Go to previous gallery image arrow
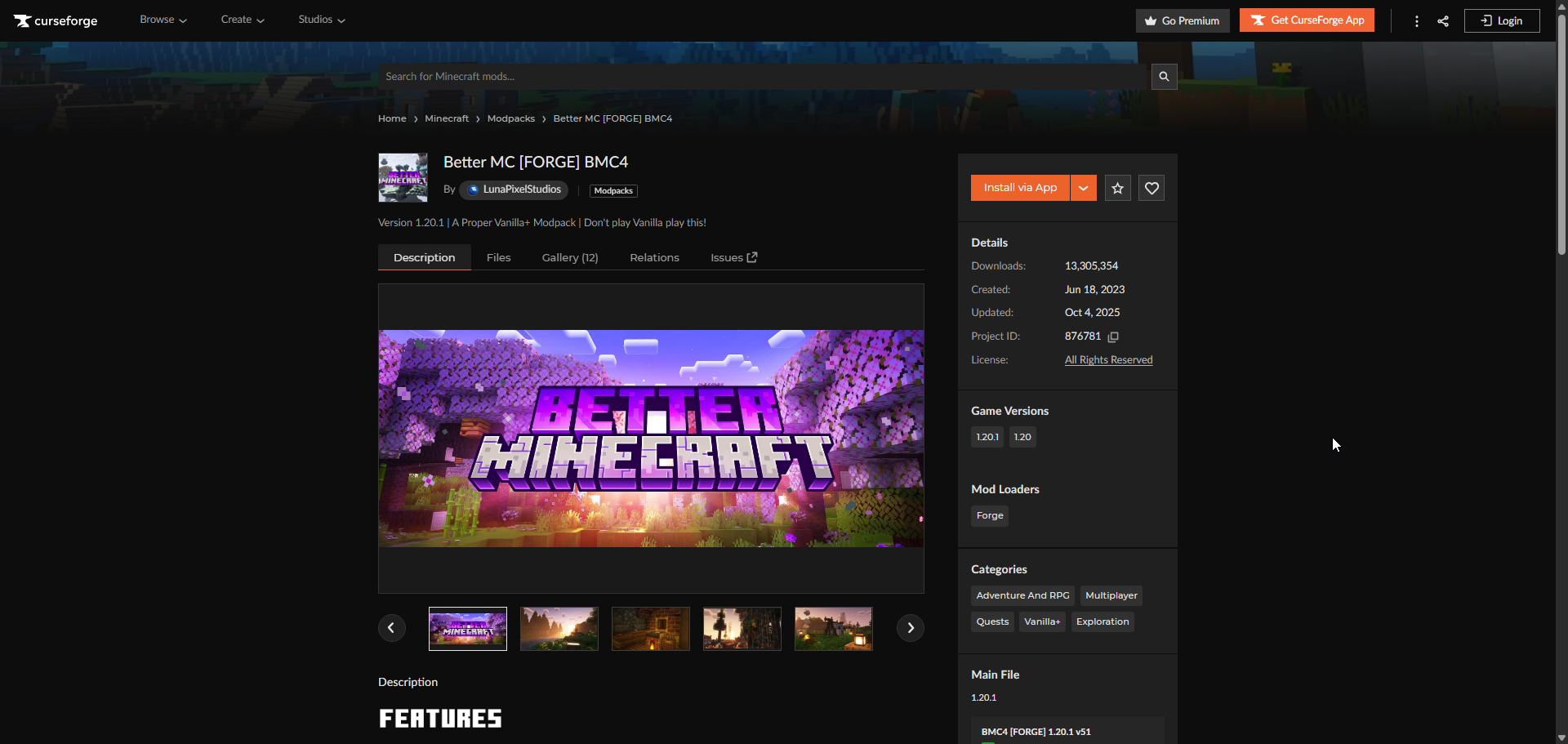 pyautogui.click(x=391, y=628)
